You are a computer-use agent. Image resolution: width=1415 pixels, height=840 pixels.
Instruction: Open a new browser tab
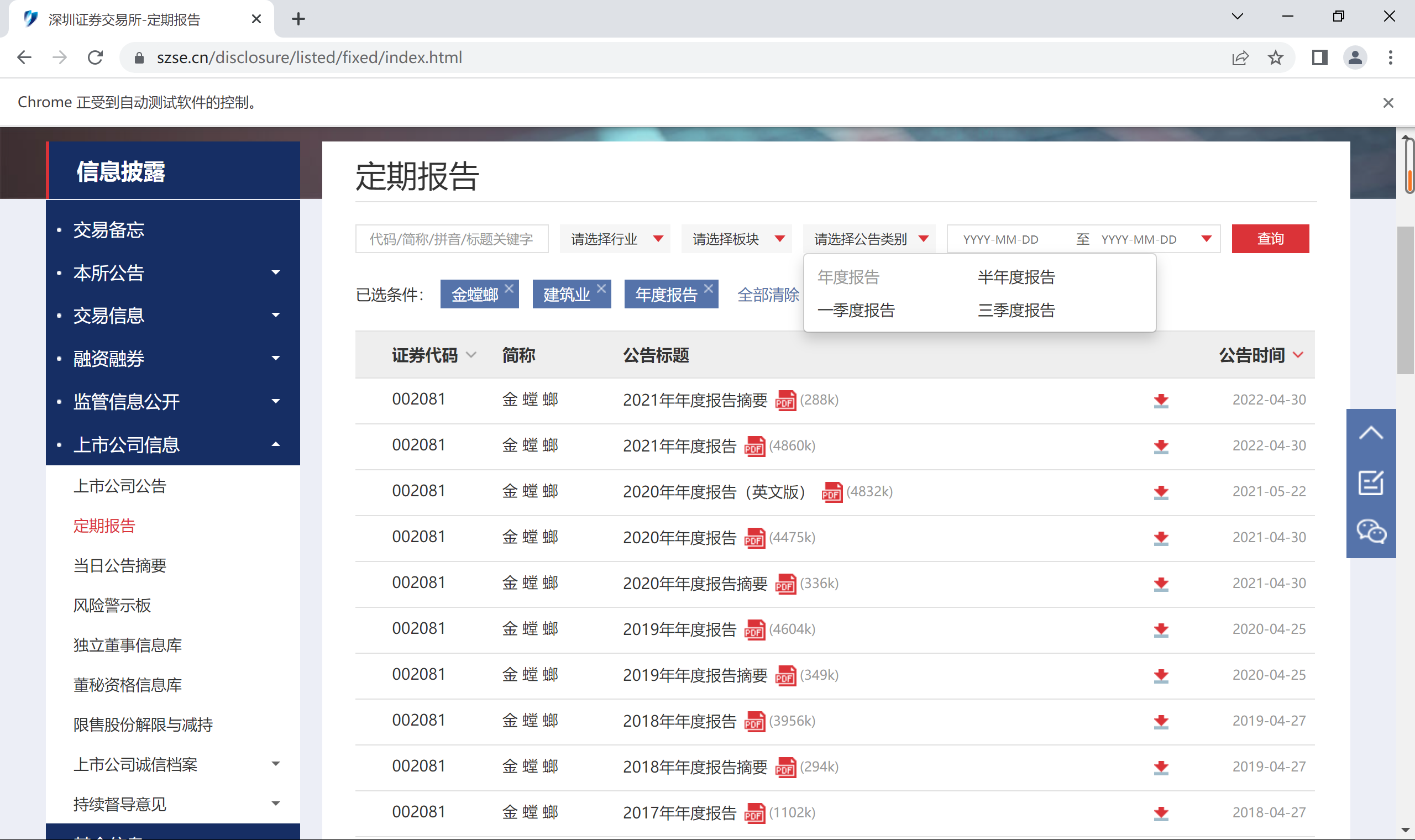pos(298,19)
